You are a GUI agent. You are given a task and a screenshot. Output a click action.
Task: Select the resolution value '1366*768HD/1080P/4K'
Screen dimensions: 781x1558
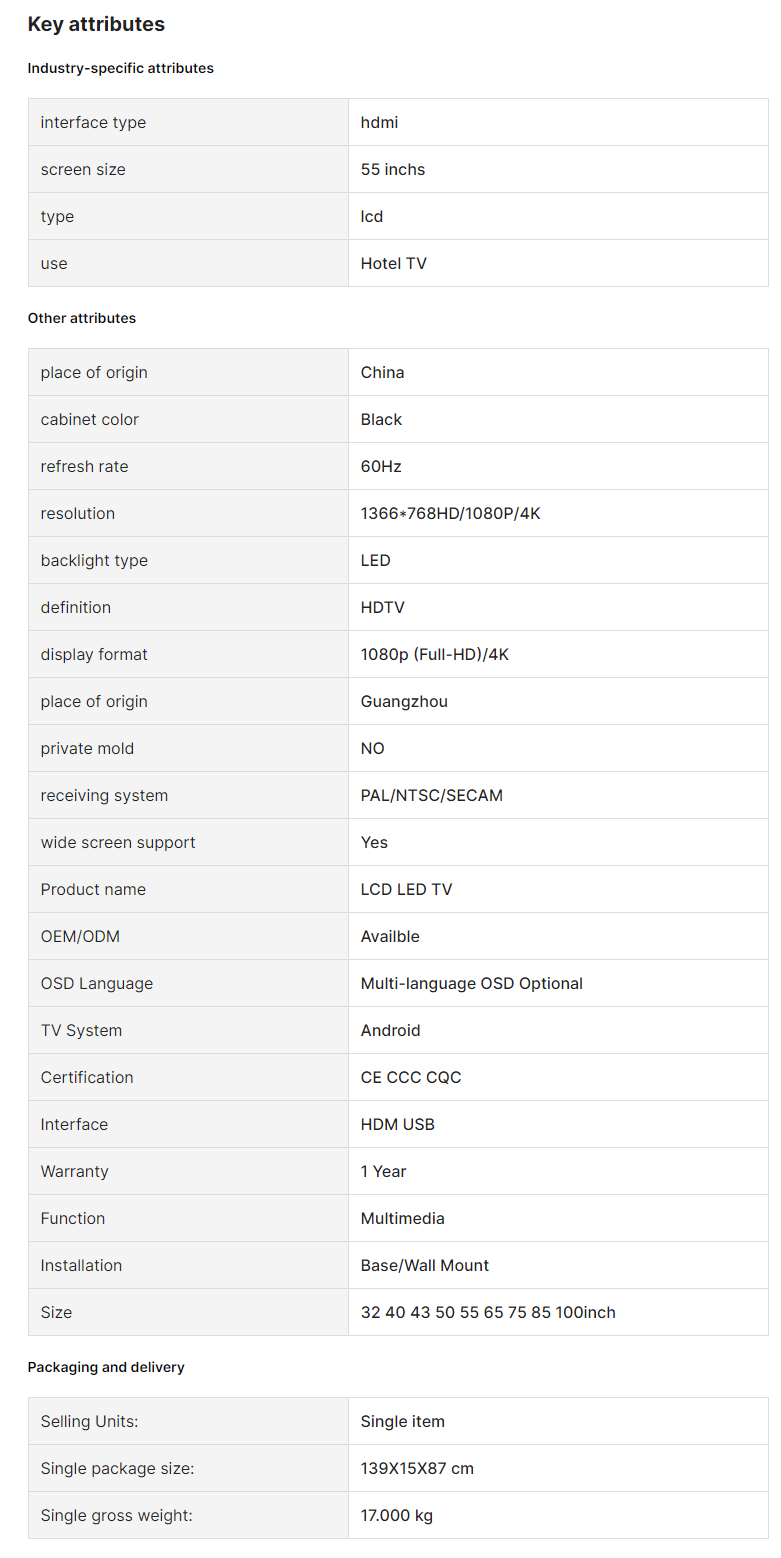451,513
